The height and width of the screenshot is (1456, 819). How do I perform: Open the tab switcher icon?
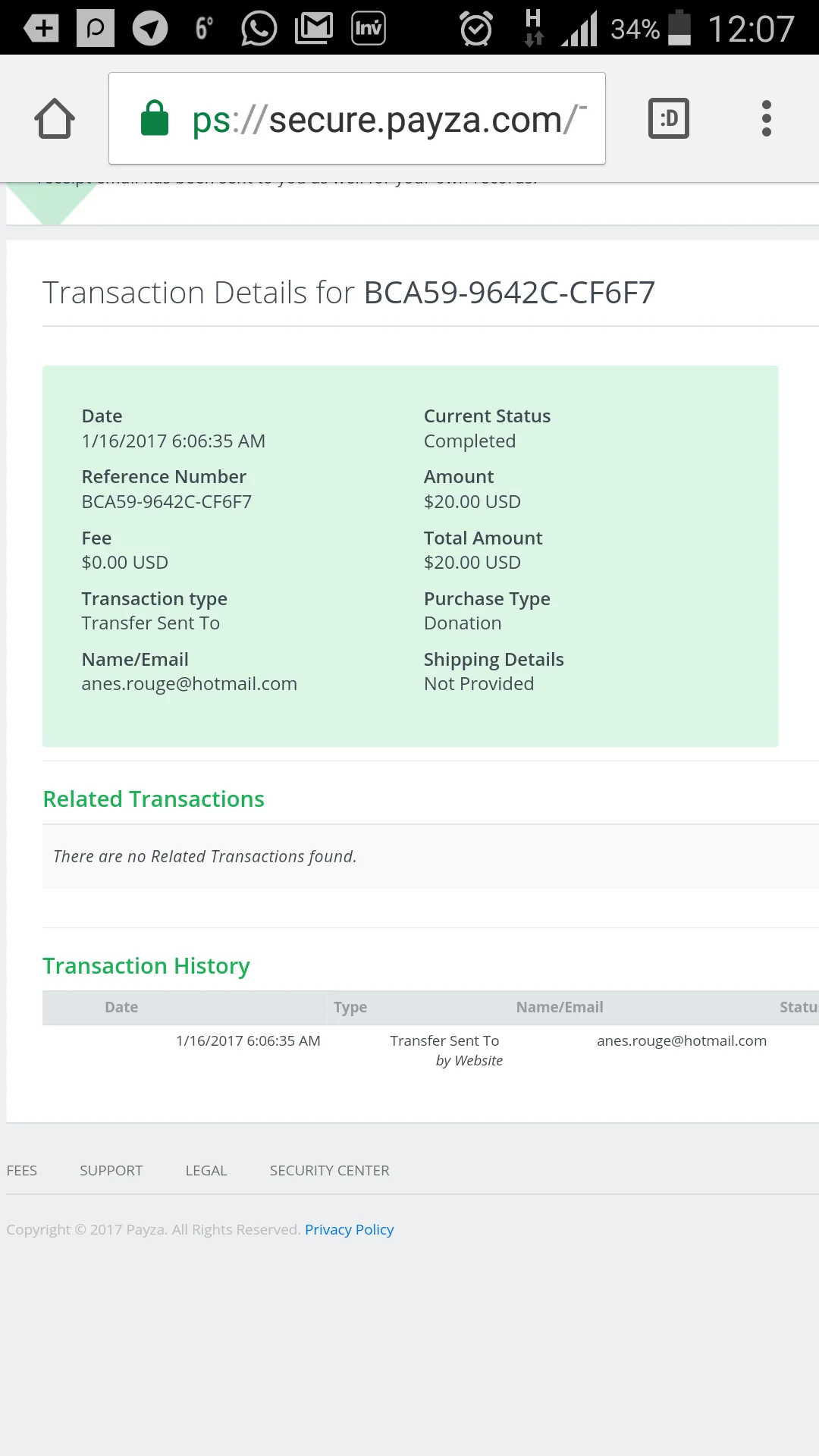click(668, 119)
